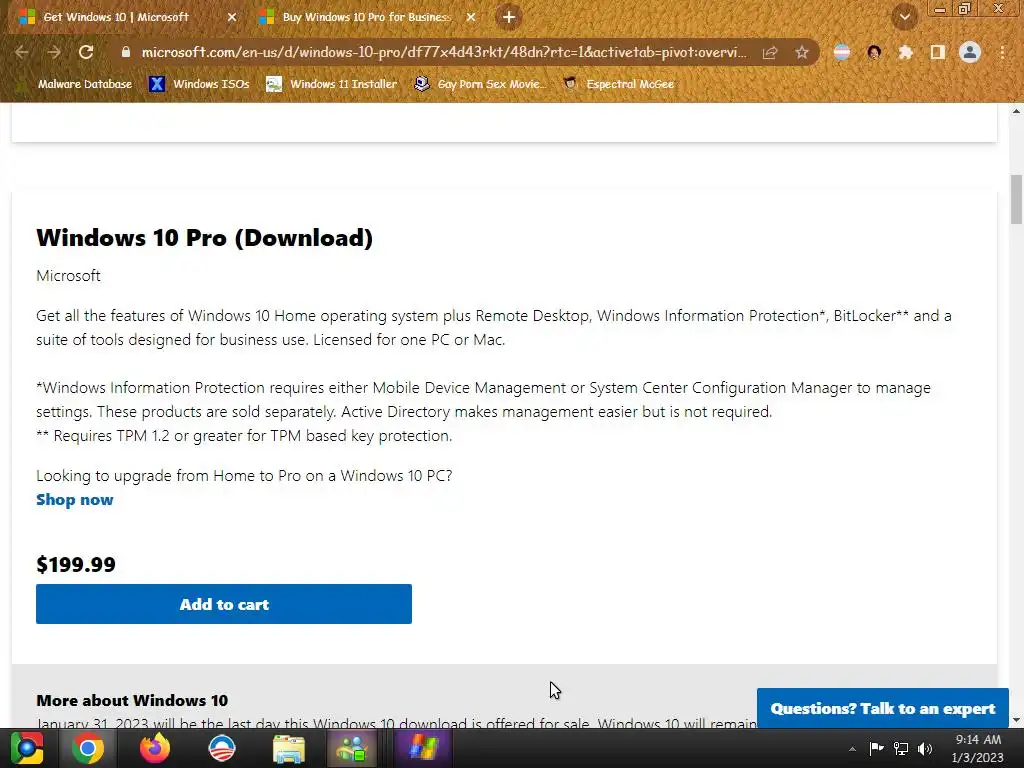Open the Windows ISOs bookmark
Viewport: 1024px width, 768px height.
point(199,84)
